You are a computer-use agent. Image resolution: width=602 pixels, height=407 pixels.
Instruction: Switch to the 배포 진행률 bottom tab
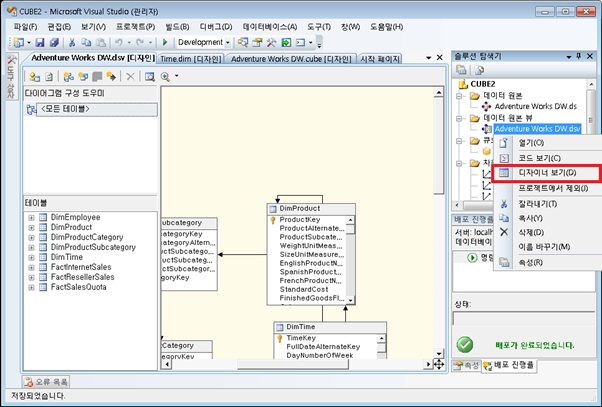tap(509, 365)
